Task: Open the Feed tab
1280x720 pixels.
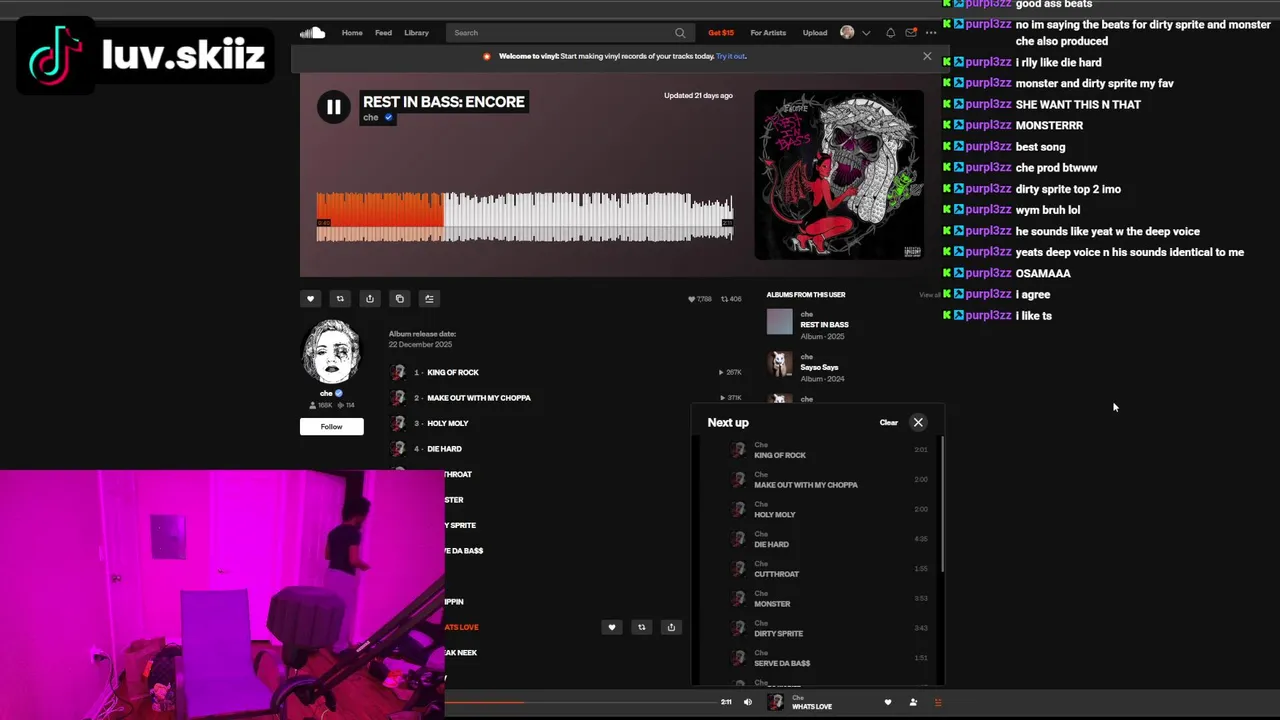Action: coord(383,33)
